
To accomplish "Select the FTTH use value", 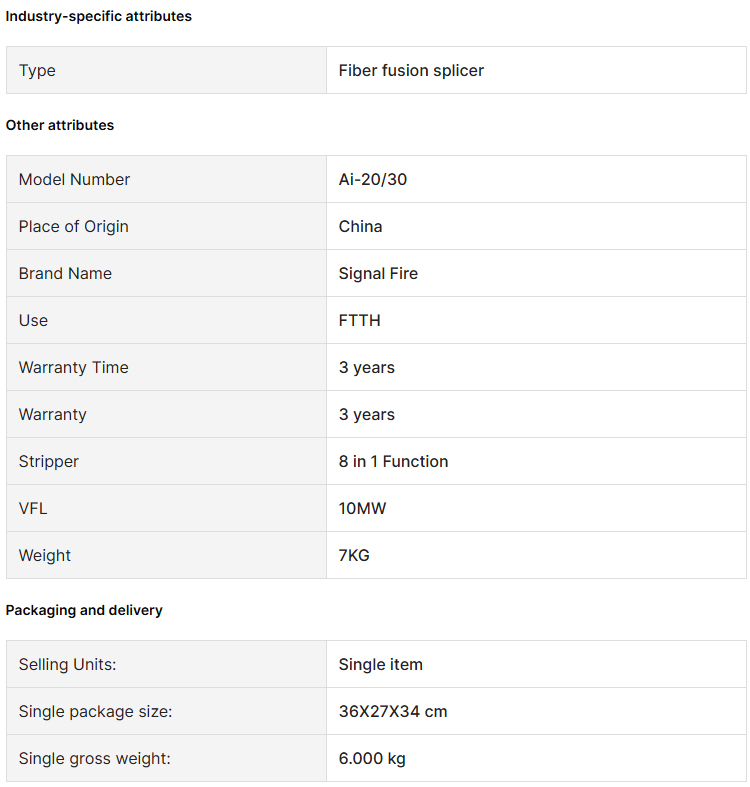I will [x=359, y=320].
